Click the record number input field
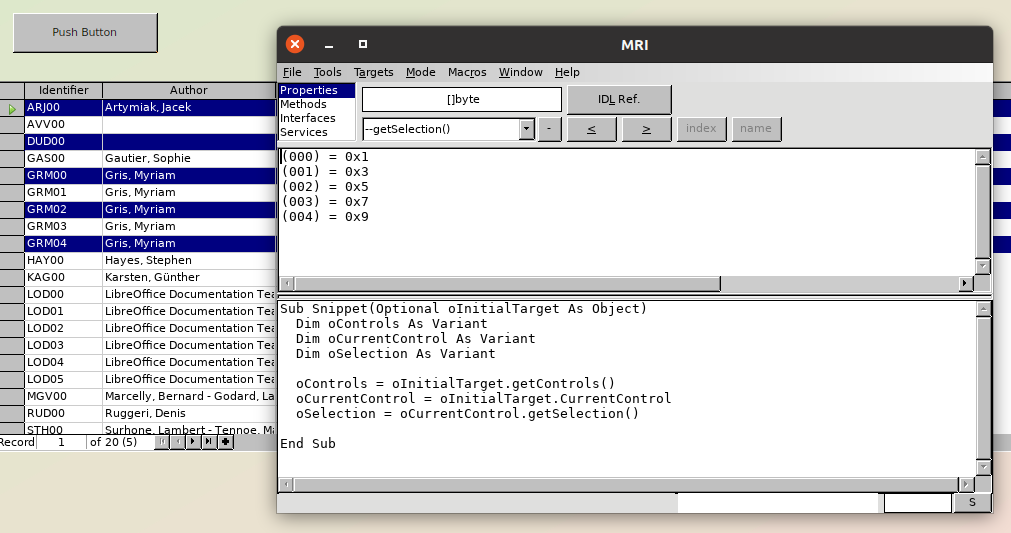Image resolution: width=1011 pixels, height=533 pixels. 61,442
